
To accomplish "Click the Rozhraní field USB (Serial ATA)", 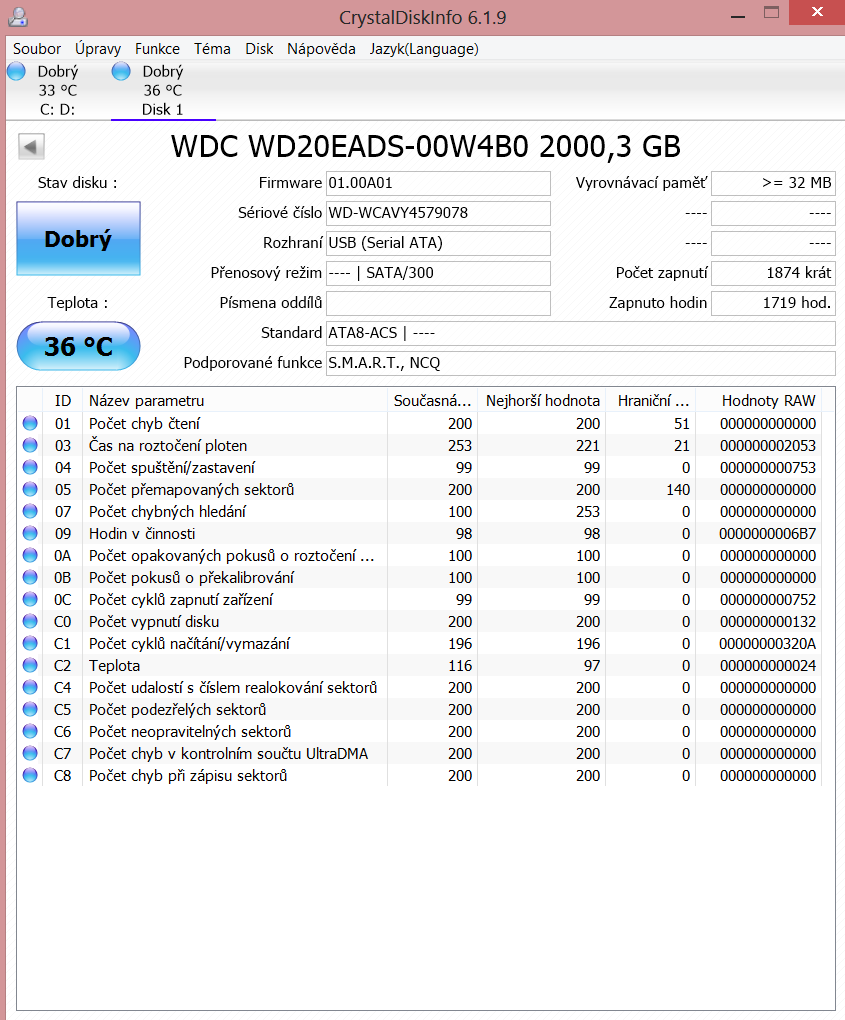I will point(438,243).
